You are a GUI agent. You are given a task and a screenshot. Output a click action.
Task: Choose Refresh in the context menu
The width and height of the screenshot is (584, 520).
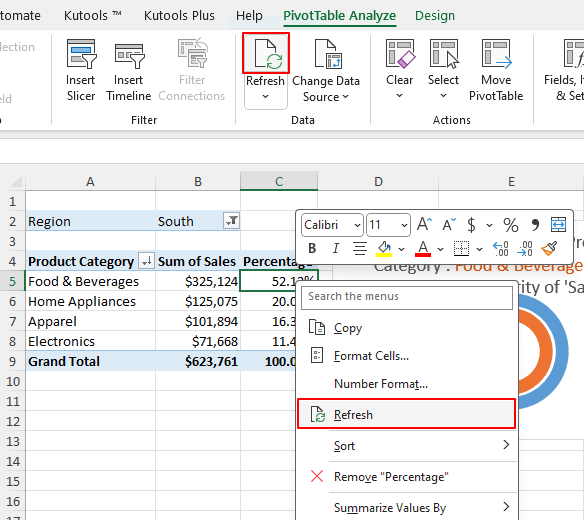pos(407,414)
